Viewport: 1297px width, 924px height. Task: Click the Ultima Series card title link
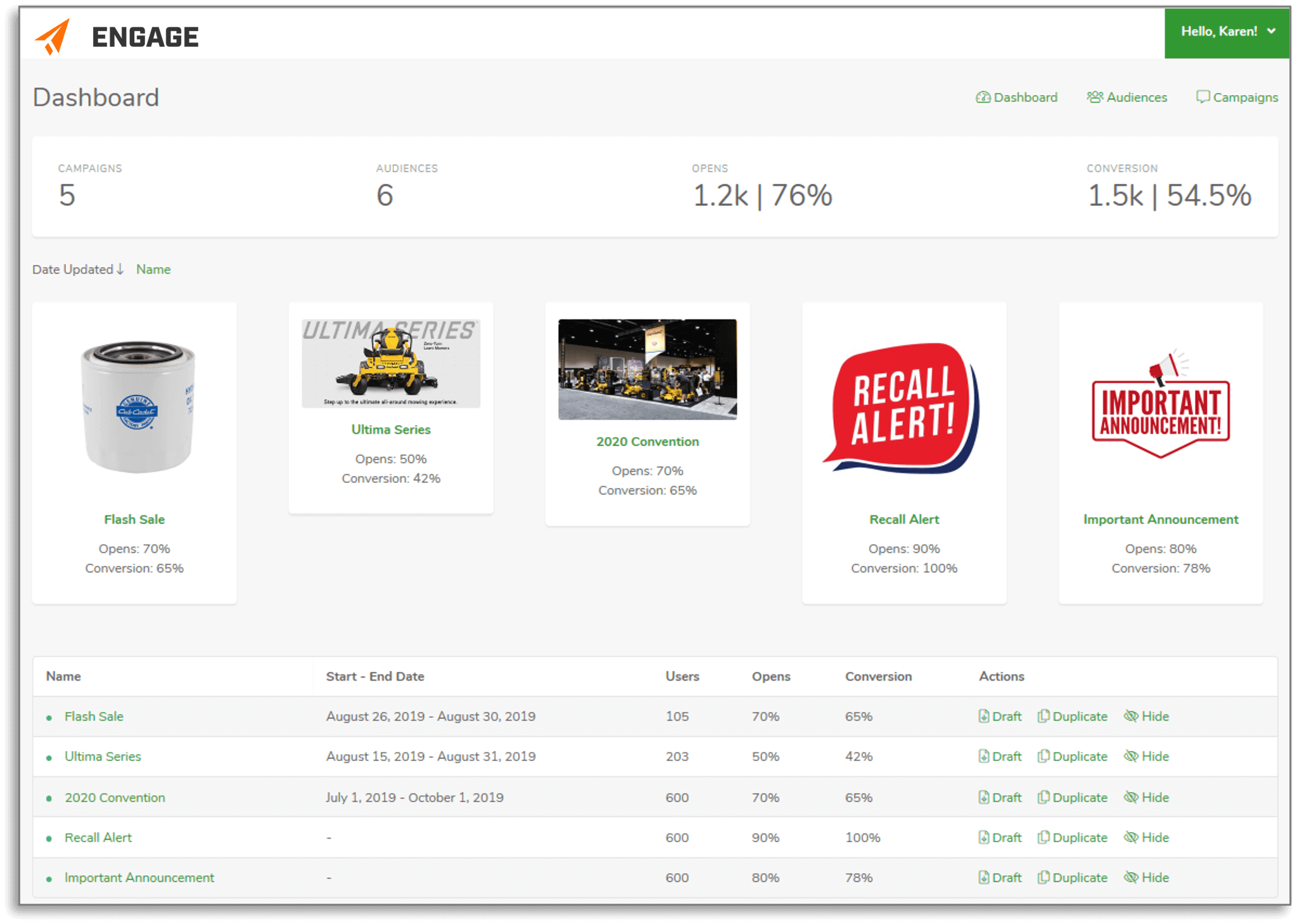(x=391, y=429)
